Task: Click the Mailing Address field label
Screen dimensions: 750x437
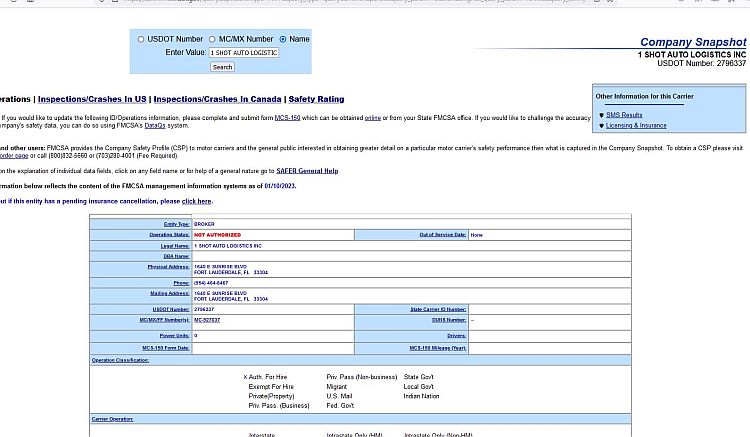Action: (x=170, y=294)
